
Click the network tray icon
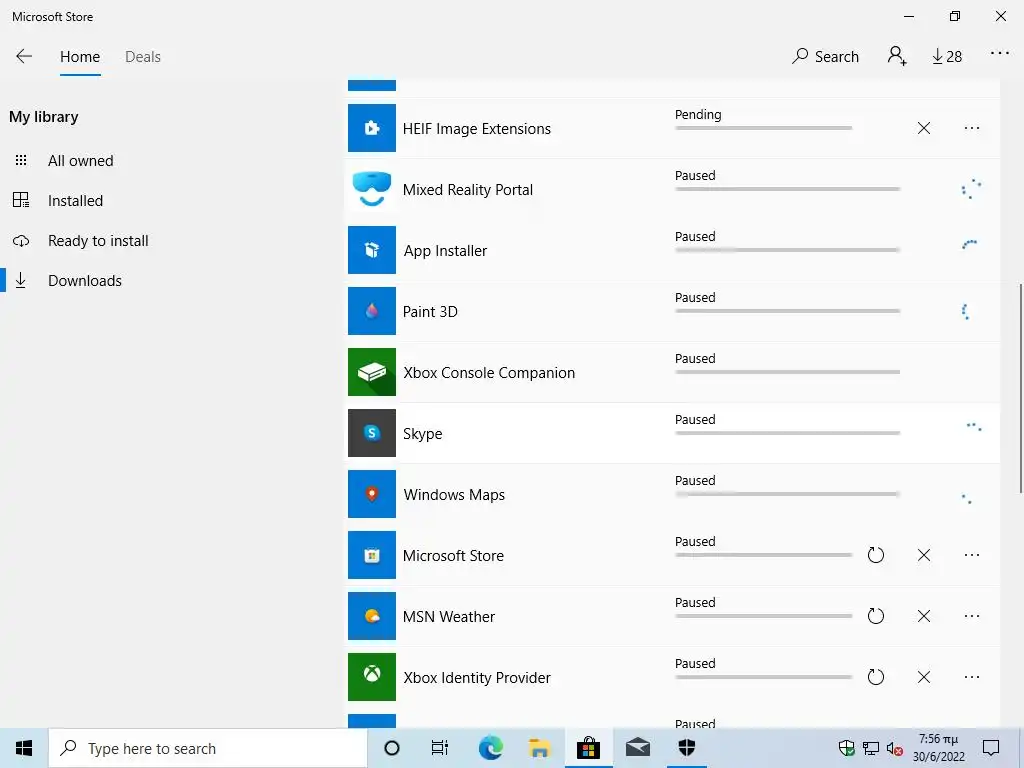[871, 748]
